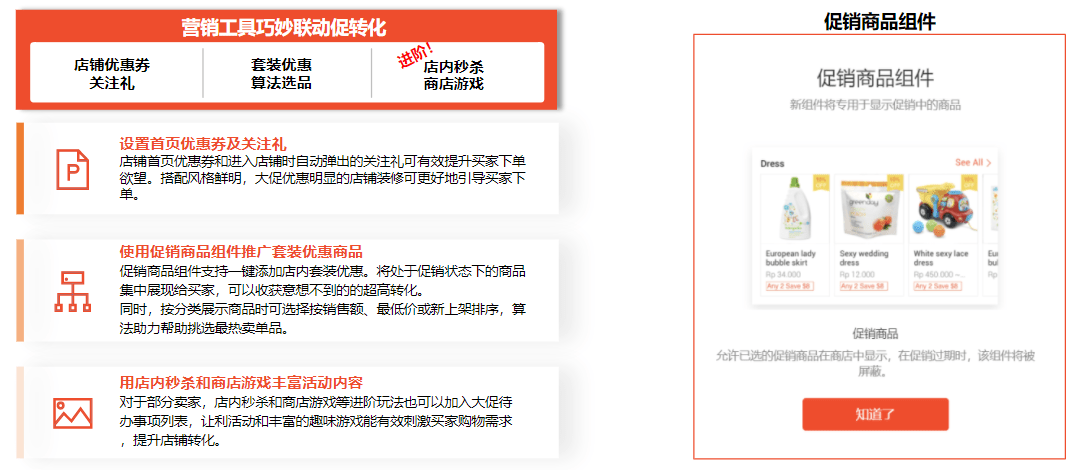Click the 10% OFF badge on detergent bottle
Image resolution: width=1080 pixels, height=470 pixels.
(821, 183)
